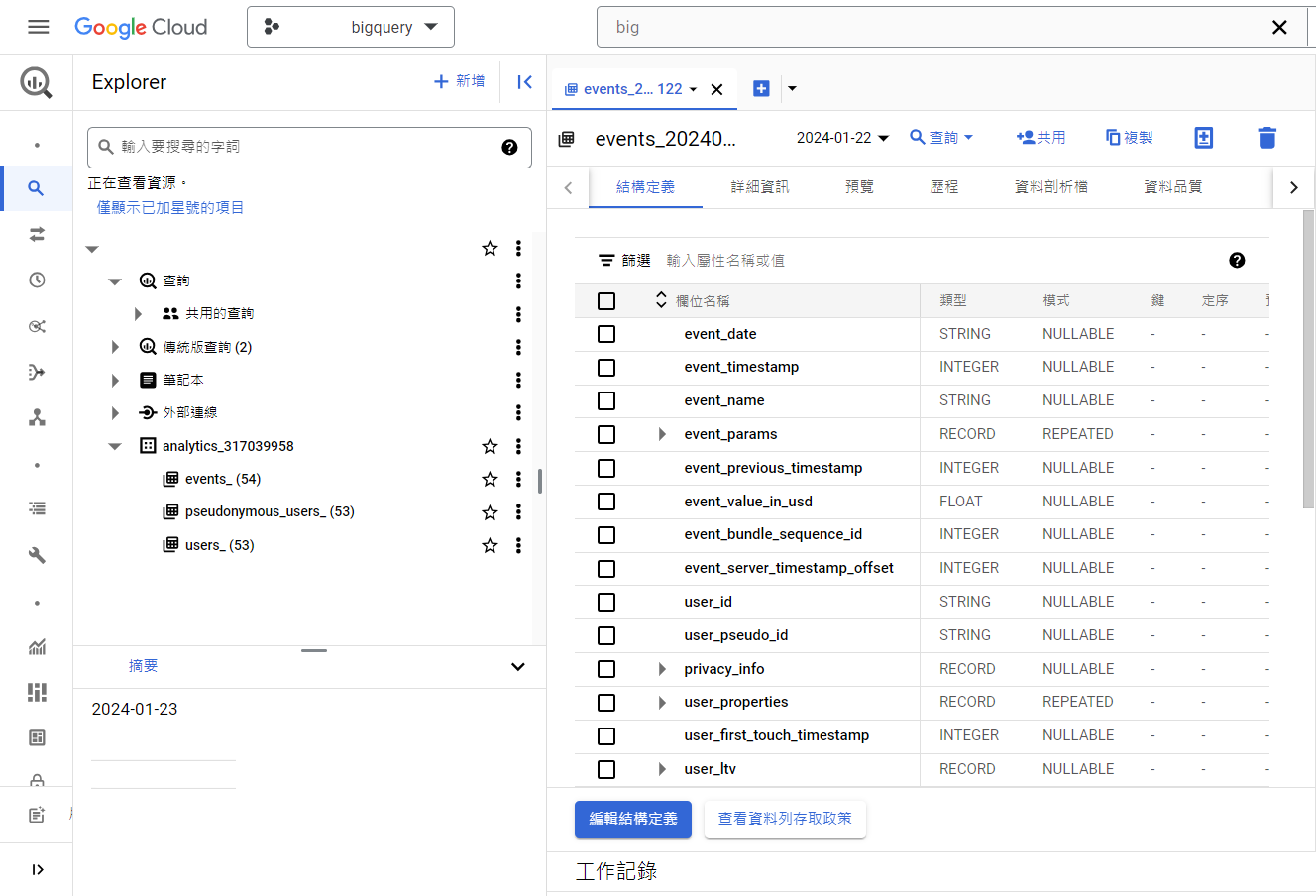
Task: Open the bigquery project picker dropdown
Action: tap(351, 27)
